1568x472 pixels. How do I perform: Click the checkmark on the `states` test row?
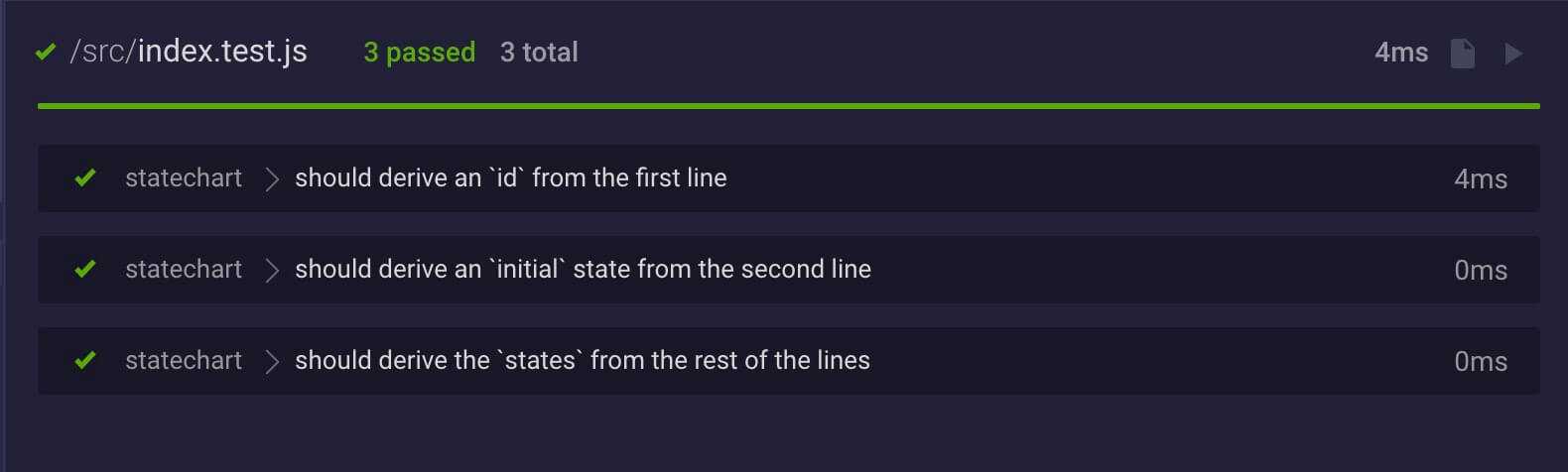pos(85,361)
